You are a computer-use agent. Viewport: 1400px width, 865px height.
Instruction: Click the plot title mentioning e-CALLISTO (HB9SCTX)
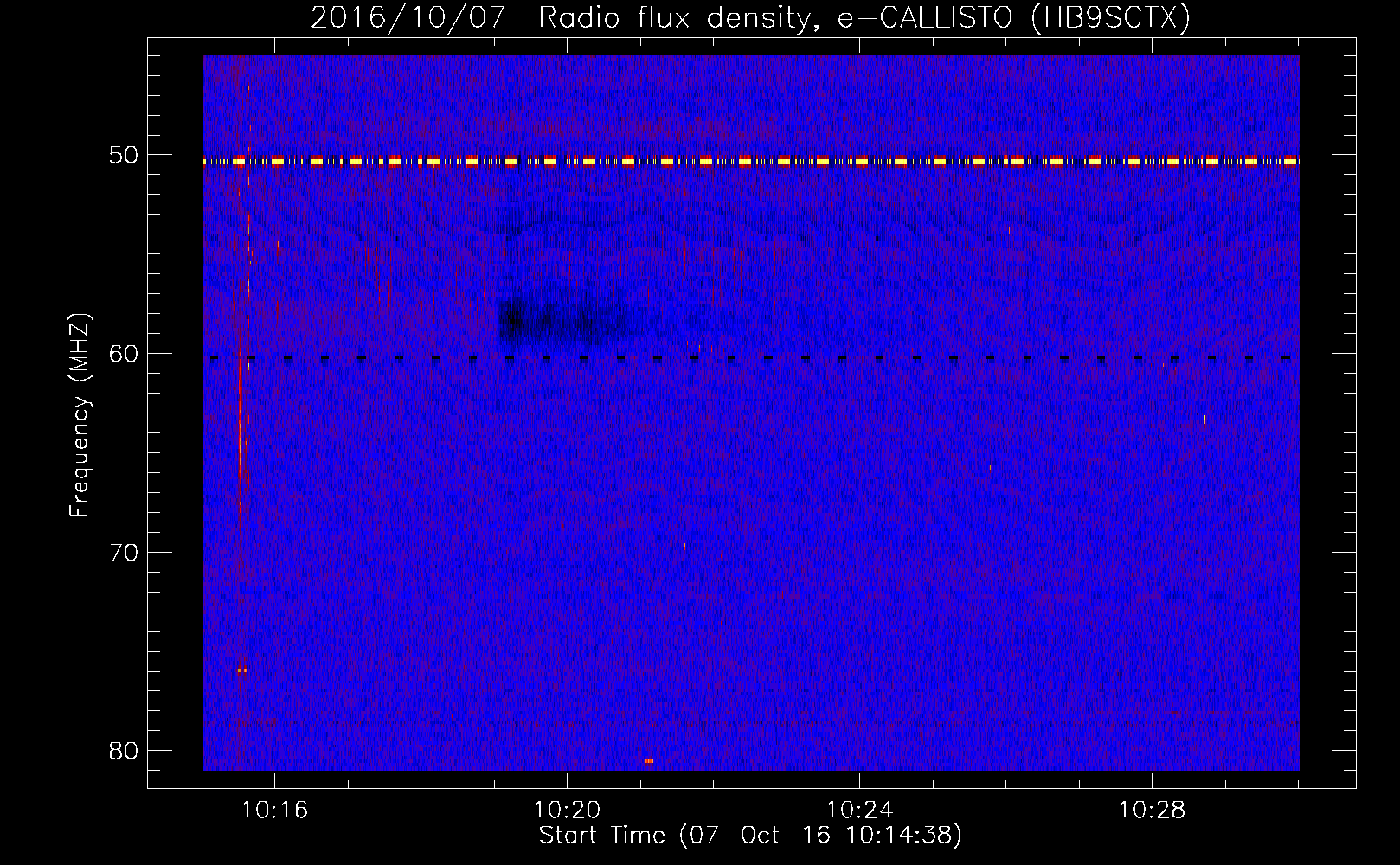point(750,18)
